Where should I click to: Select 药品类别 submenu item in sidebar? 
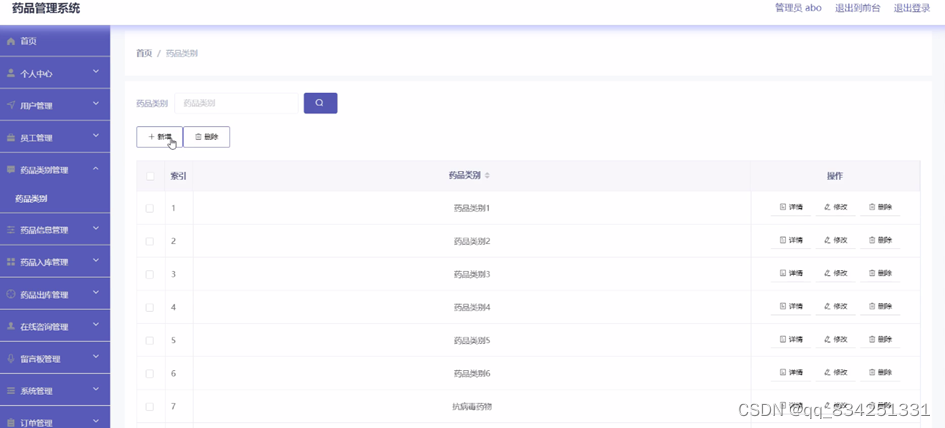click(x=55, y=198)
